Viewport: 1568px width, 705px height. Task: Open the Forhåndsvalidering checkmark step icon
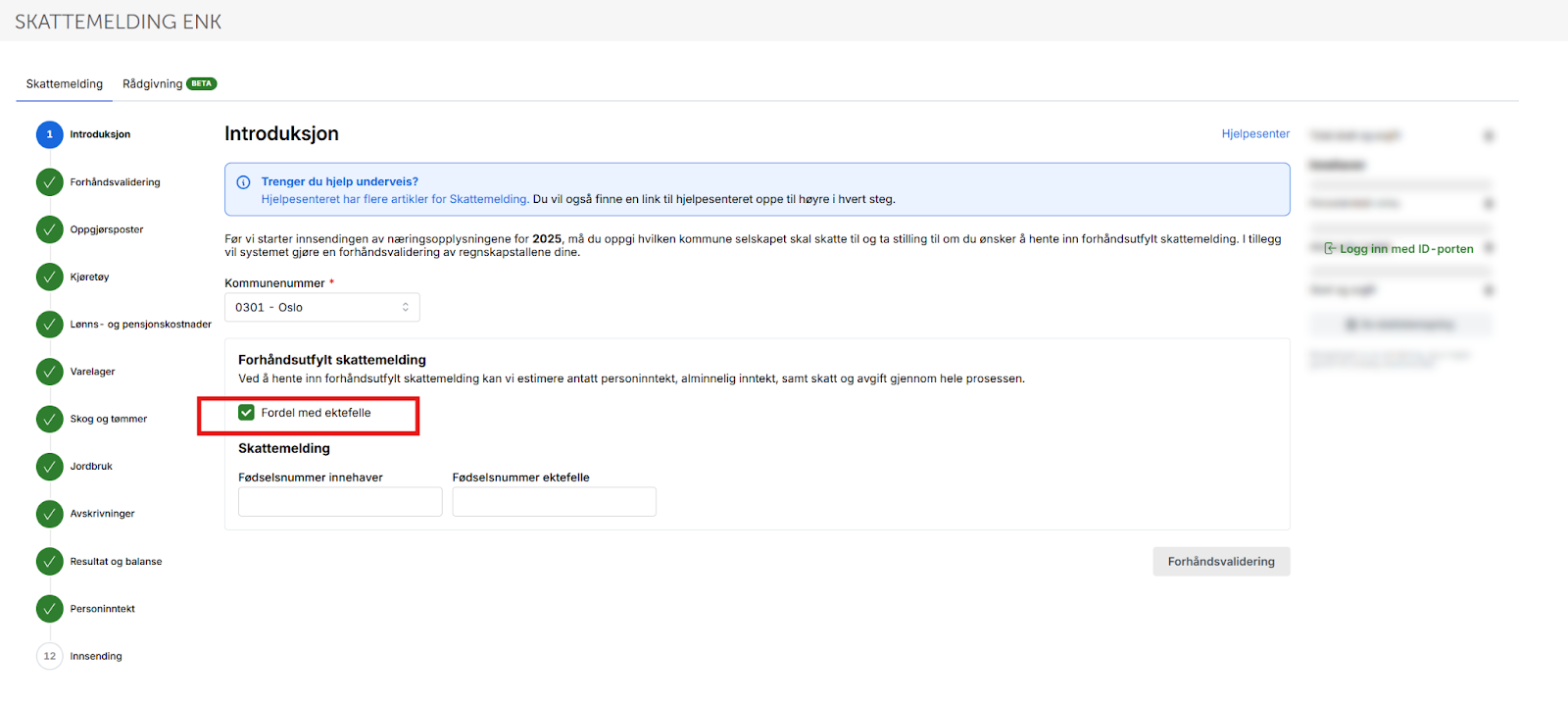point(50,182)
